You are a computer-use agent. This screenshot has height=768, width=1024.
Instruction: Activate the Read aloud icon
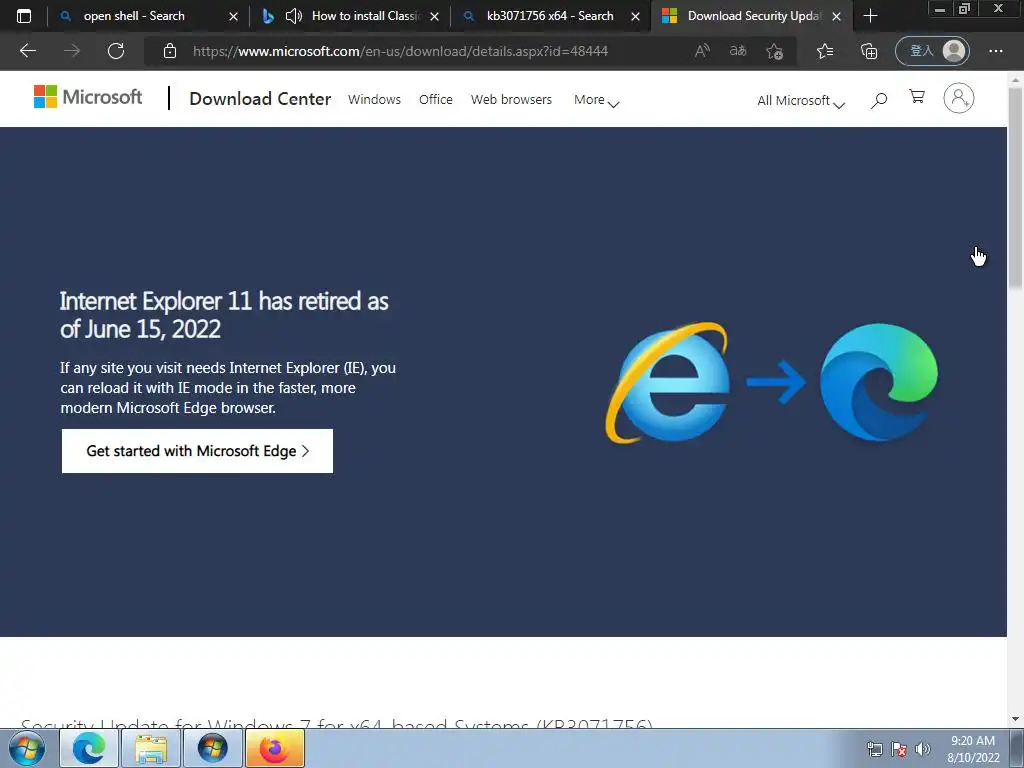pos(702,51)
